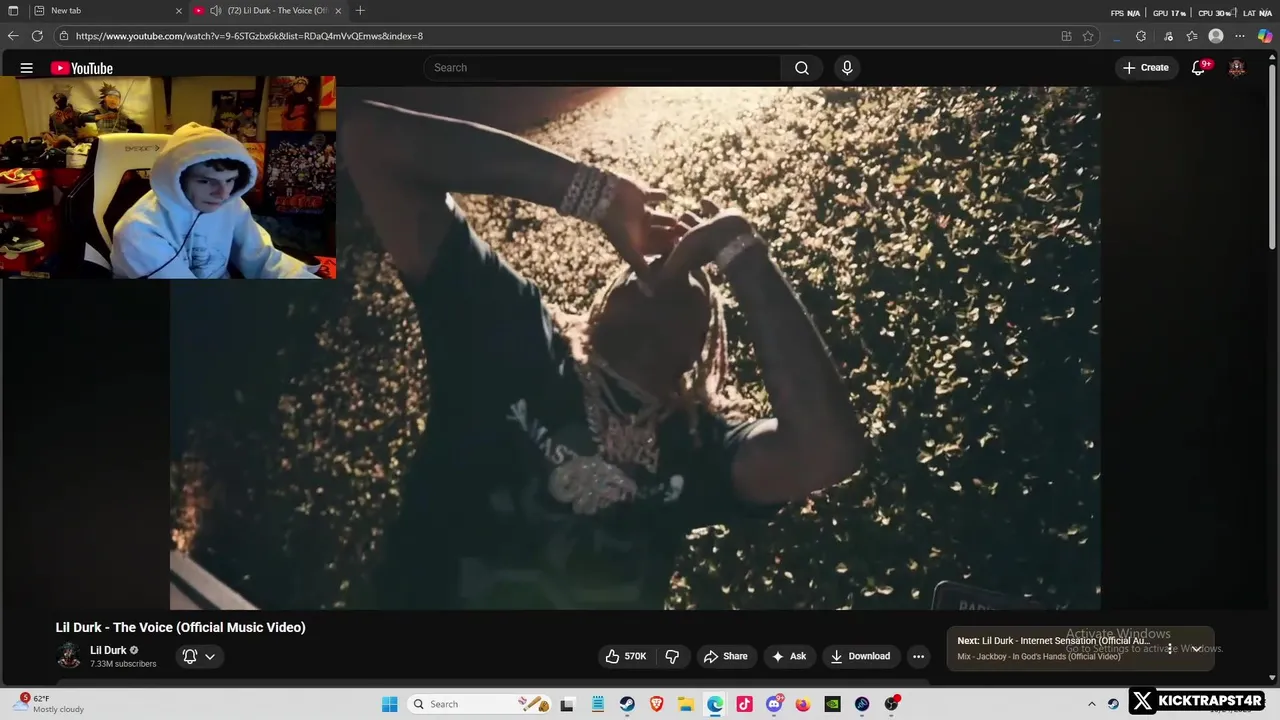This screenshot has height=720, width=1280.
Task: Go back with browser back arrow
Action: coord(13,36)
